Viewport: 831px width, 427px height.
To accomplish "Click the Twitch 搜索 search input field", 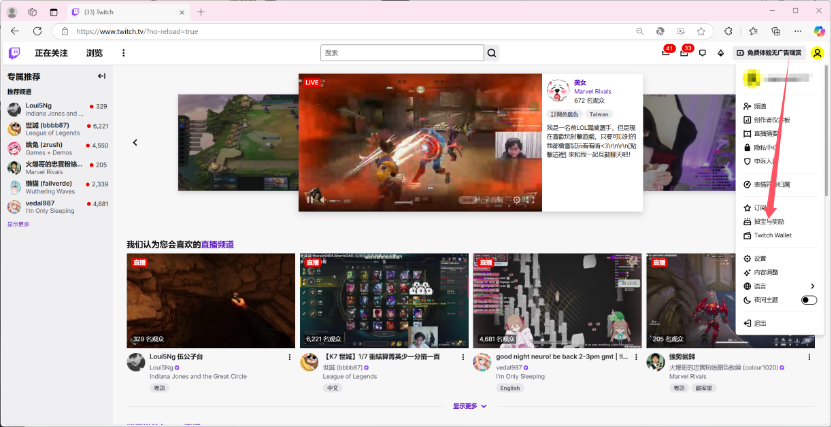I will [402, 53].
